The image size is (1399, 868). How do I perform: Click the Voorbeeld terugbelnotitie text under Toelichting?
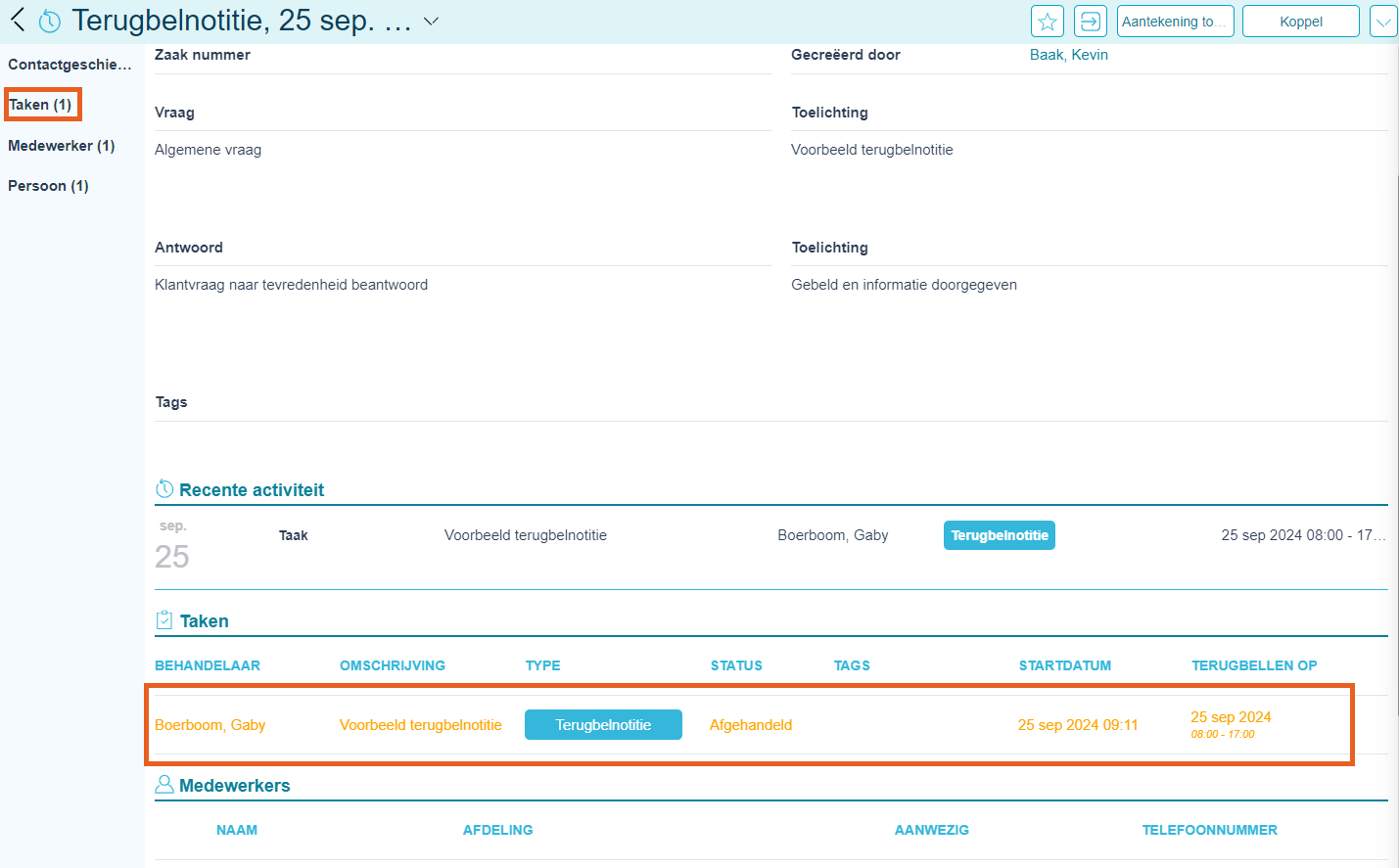point(872,150)
